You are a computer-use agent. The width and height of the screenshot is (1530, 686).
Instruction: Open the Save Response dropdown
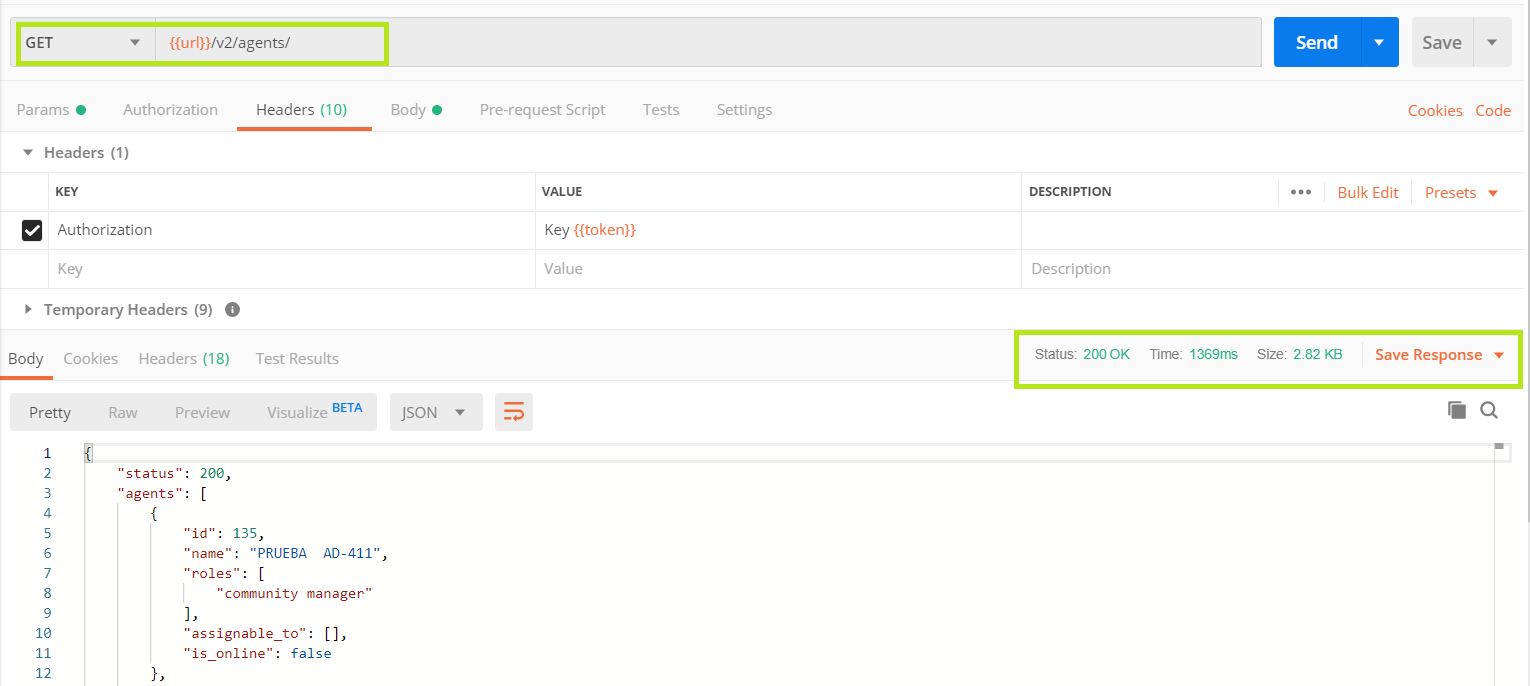click(x=1439, y=355)
